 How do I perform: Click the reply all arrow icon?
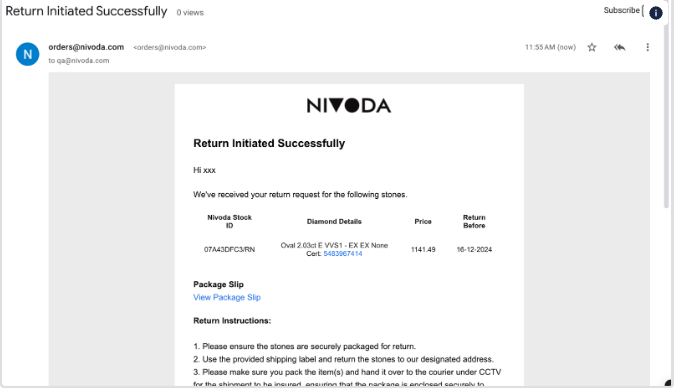620,47
